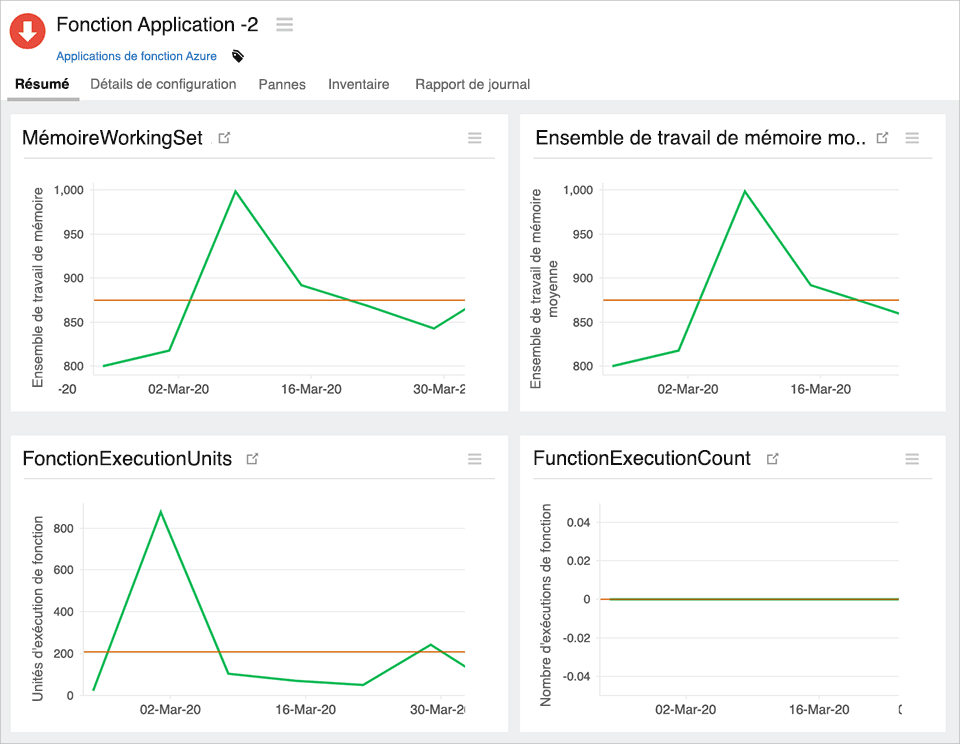
Task: Open the Inventaire tab
Action: pos(358,85)
